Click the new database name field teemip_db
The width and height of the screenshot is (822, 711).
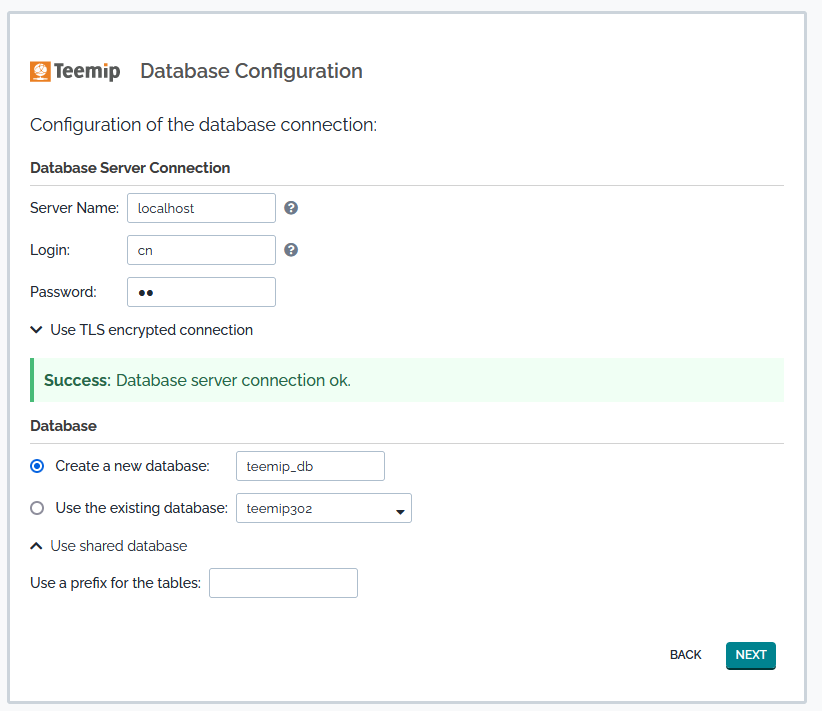(x=310, y=466)
